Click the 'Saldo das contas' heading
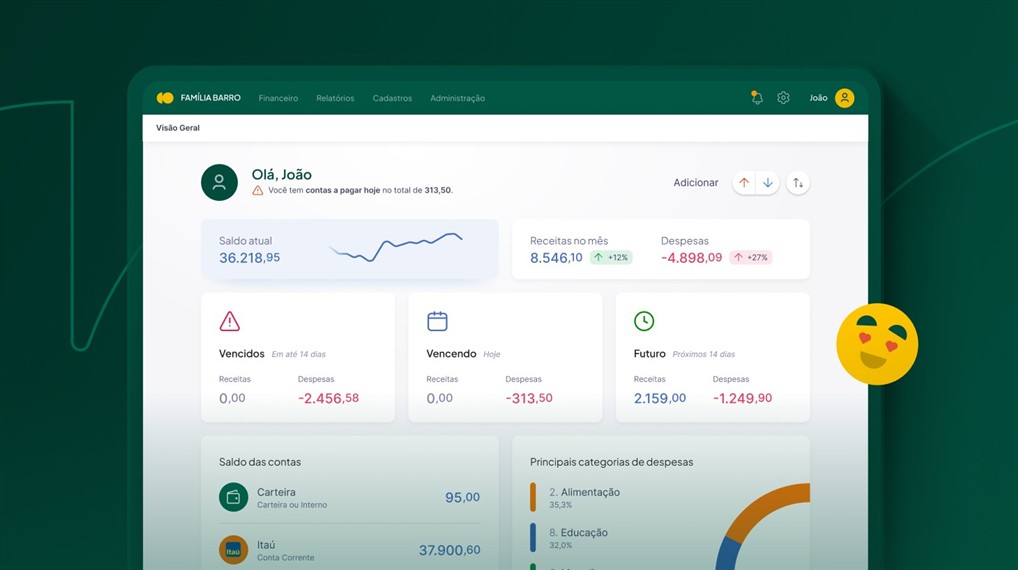Image resolution: width=1018 pixels, height=570 pixels. click(260, 462)
